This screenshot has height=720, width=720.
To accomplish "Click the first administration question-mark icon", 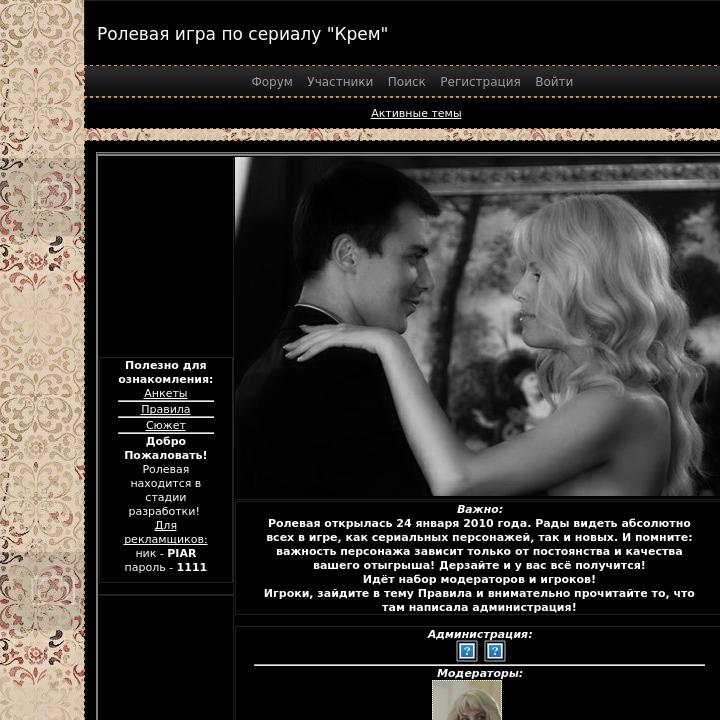I will [x=467, y=651].
